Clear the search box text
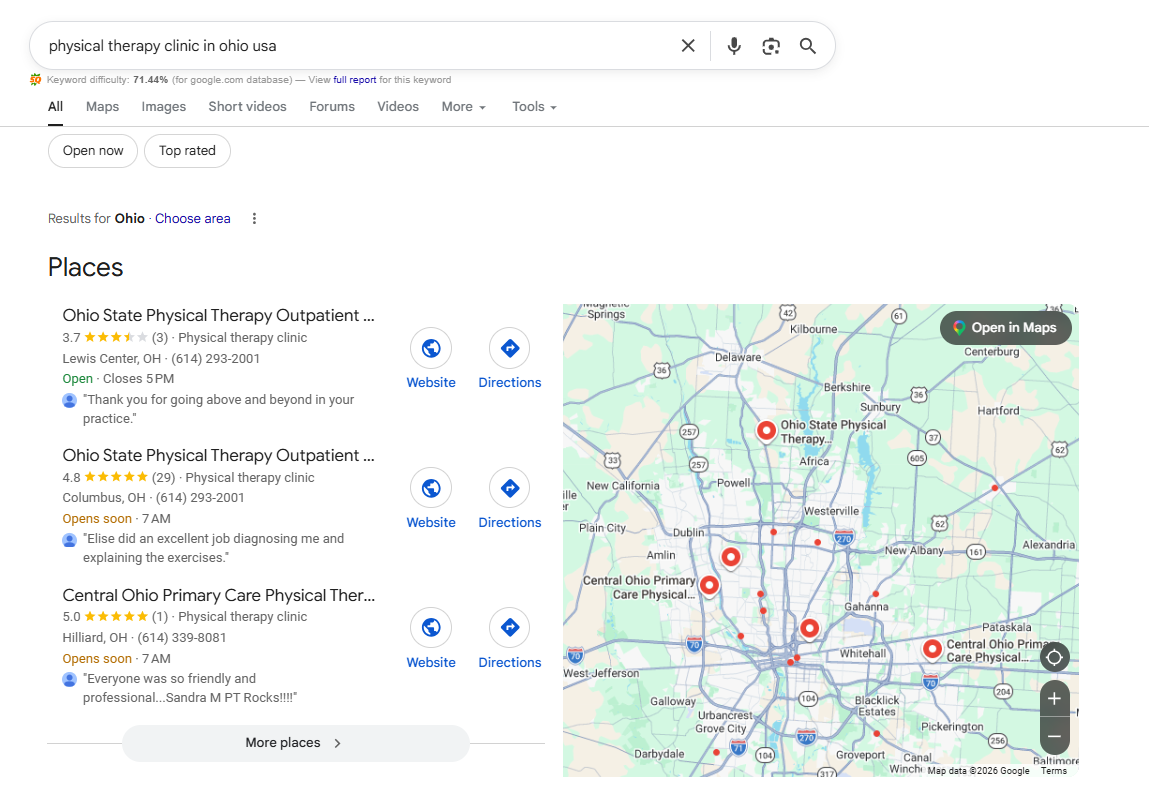This screenshot has height=792, width=1149. pyautogui.click(x=688, y=46)
